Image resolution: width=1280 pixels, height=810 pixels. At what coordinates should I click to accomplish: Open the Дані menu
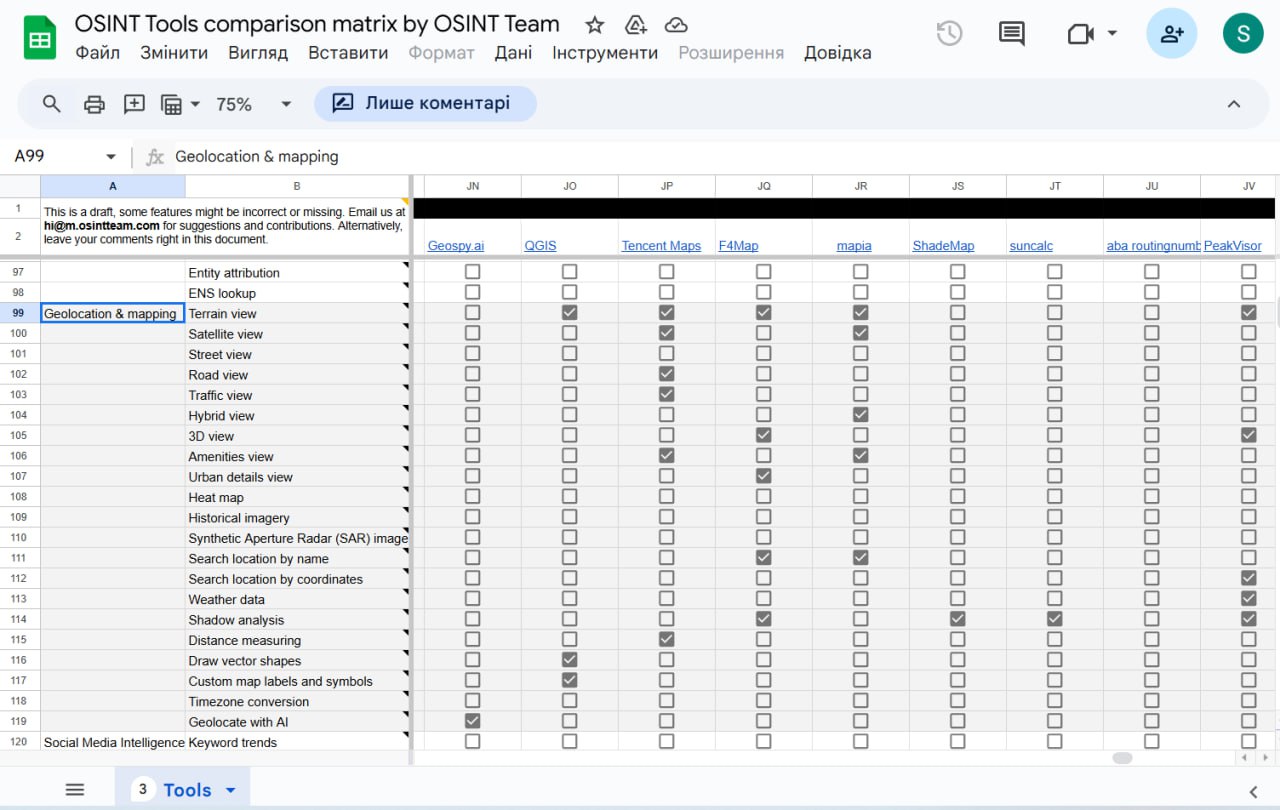513,52
